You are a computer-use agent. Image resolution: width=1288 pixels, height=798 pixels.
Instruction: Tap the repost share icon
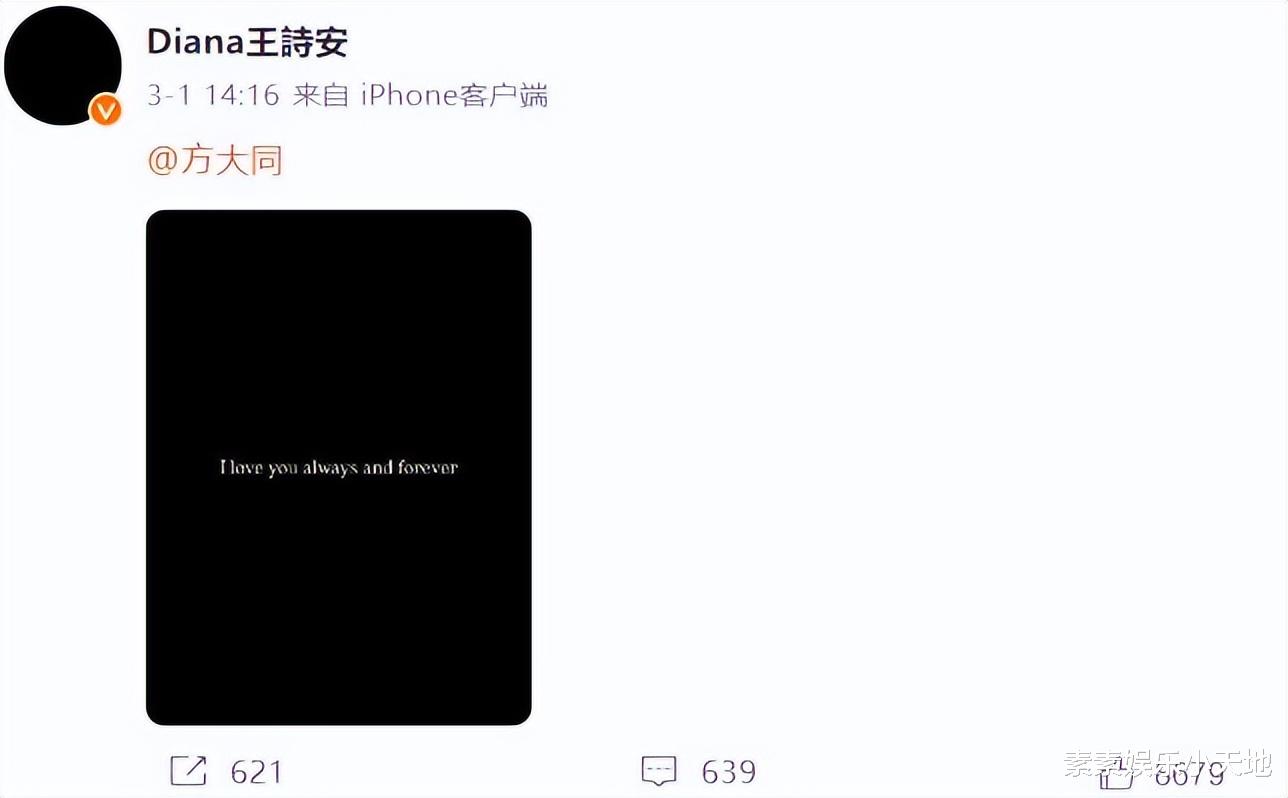tap(188, 771)
